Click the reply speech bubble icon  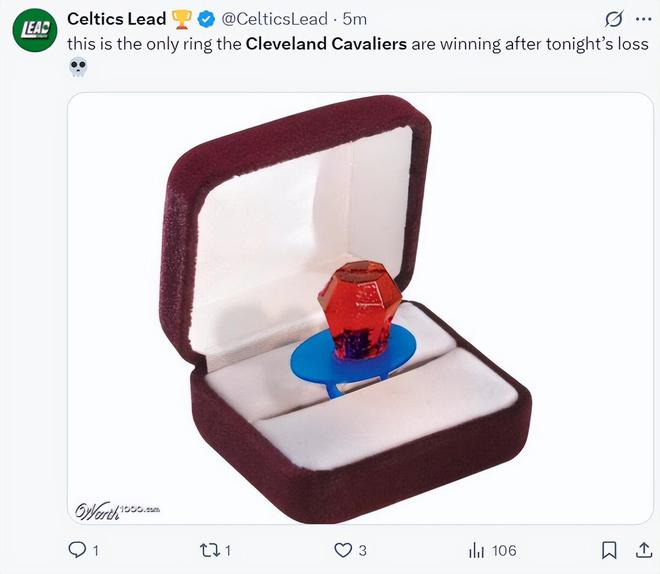(77, 550)
